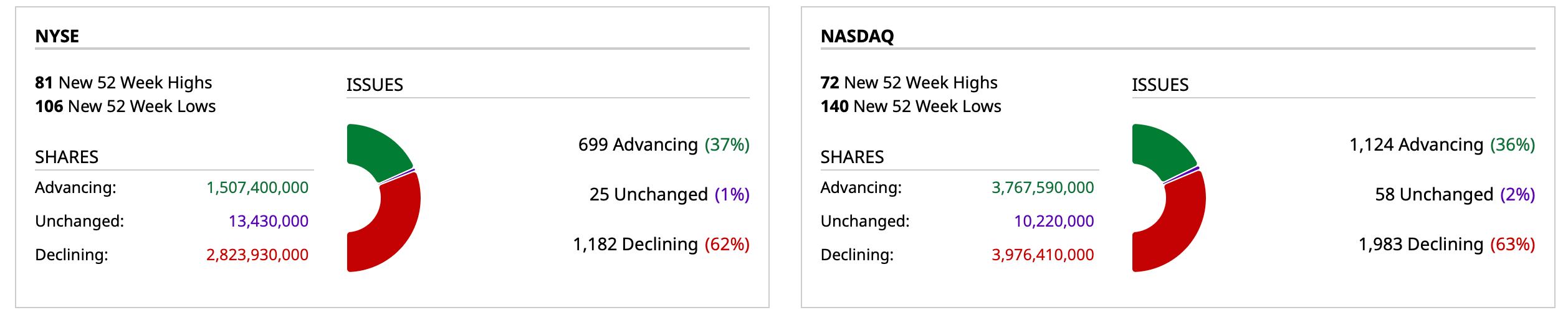Screen dimensions: 1568x320
Task: Click NYSE unchanged shares value 13,430,000
Action: [269, 221]
